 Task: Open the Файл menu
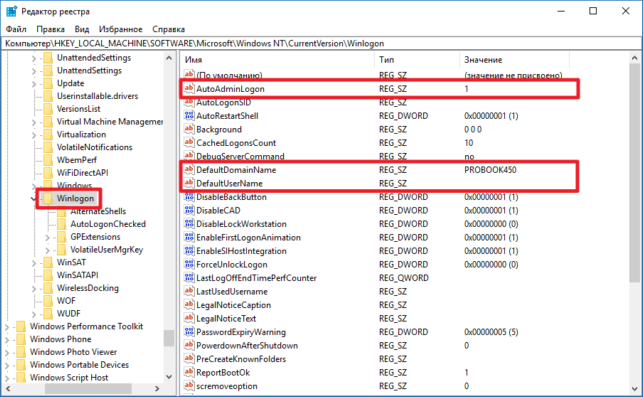16,29
